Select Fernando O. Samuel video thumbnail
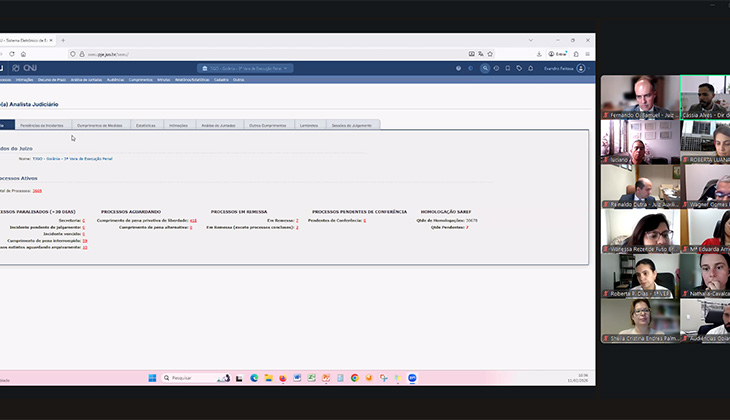 point(640,97)
